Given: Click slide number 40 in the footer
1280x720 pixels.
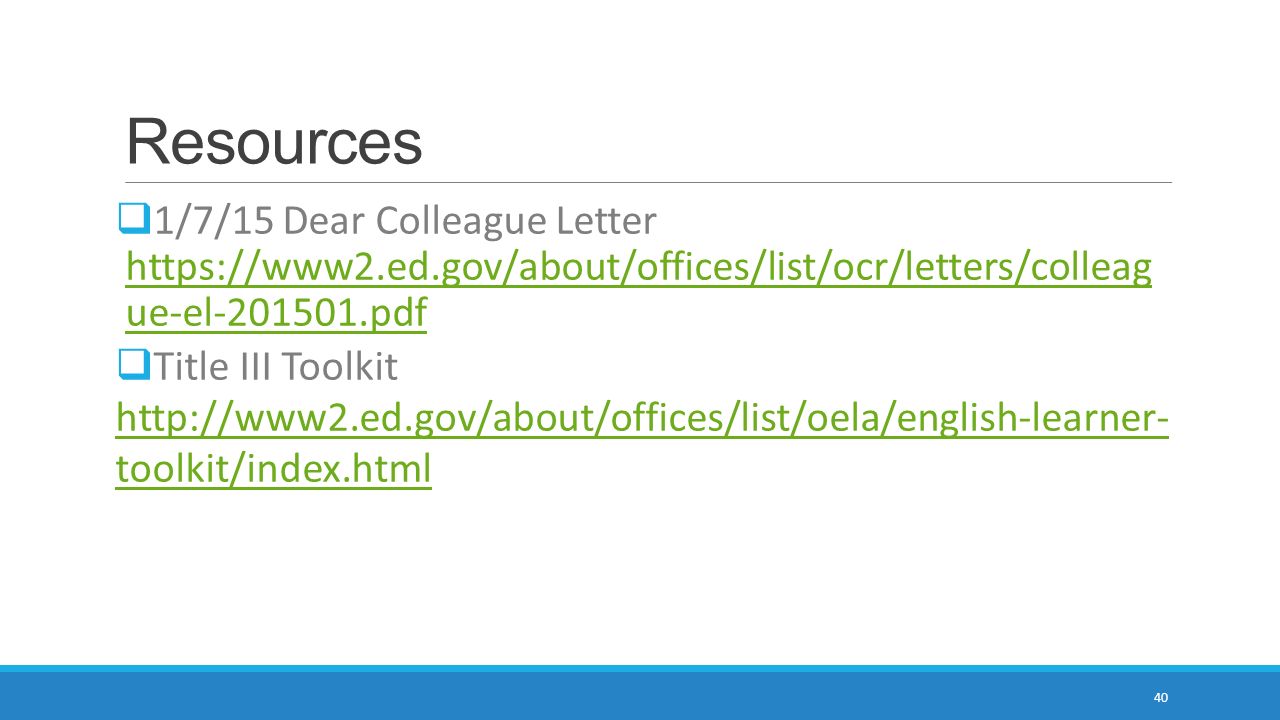Looking at the screenshot, I should [x=1160, y=698].
